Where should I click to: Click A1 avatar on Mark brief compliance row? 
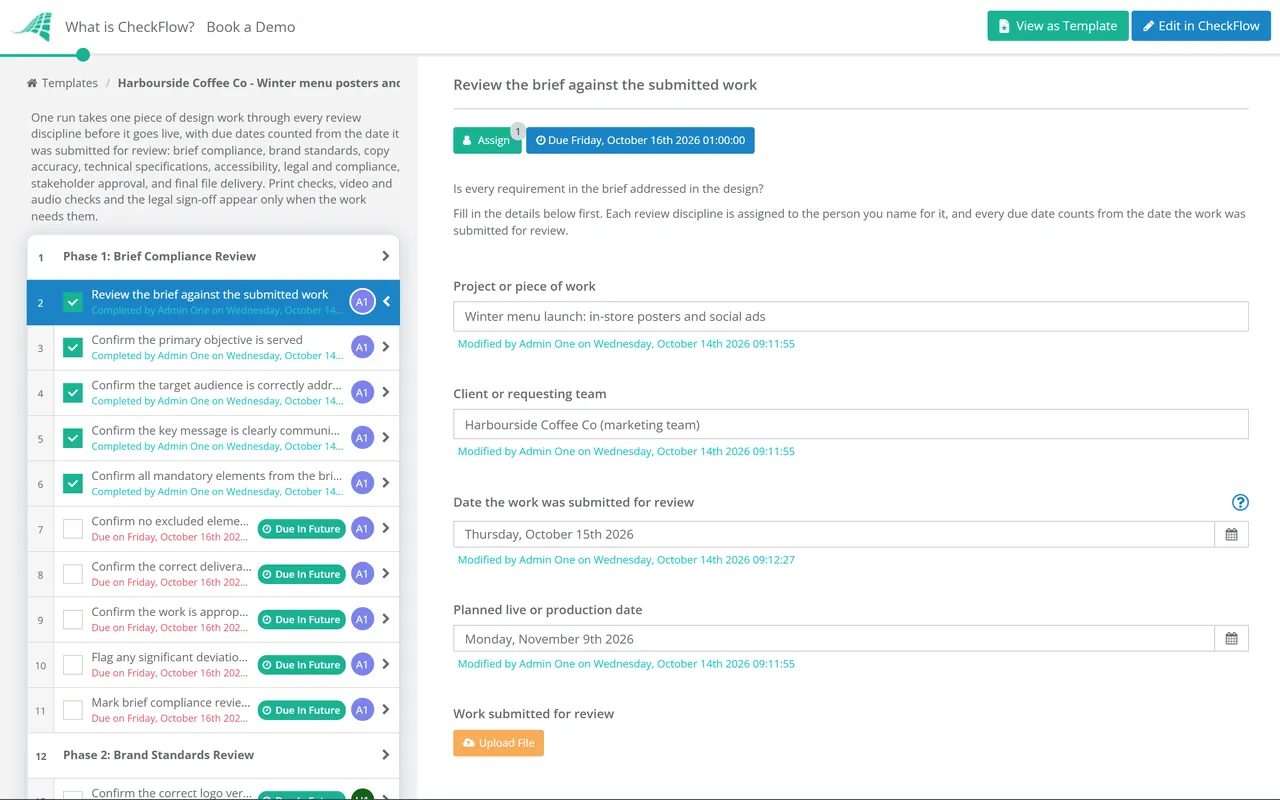[x=362, y=710]
